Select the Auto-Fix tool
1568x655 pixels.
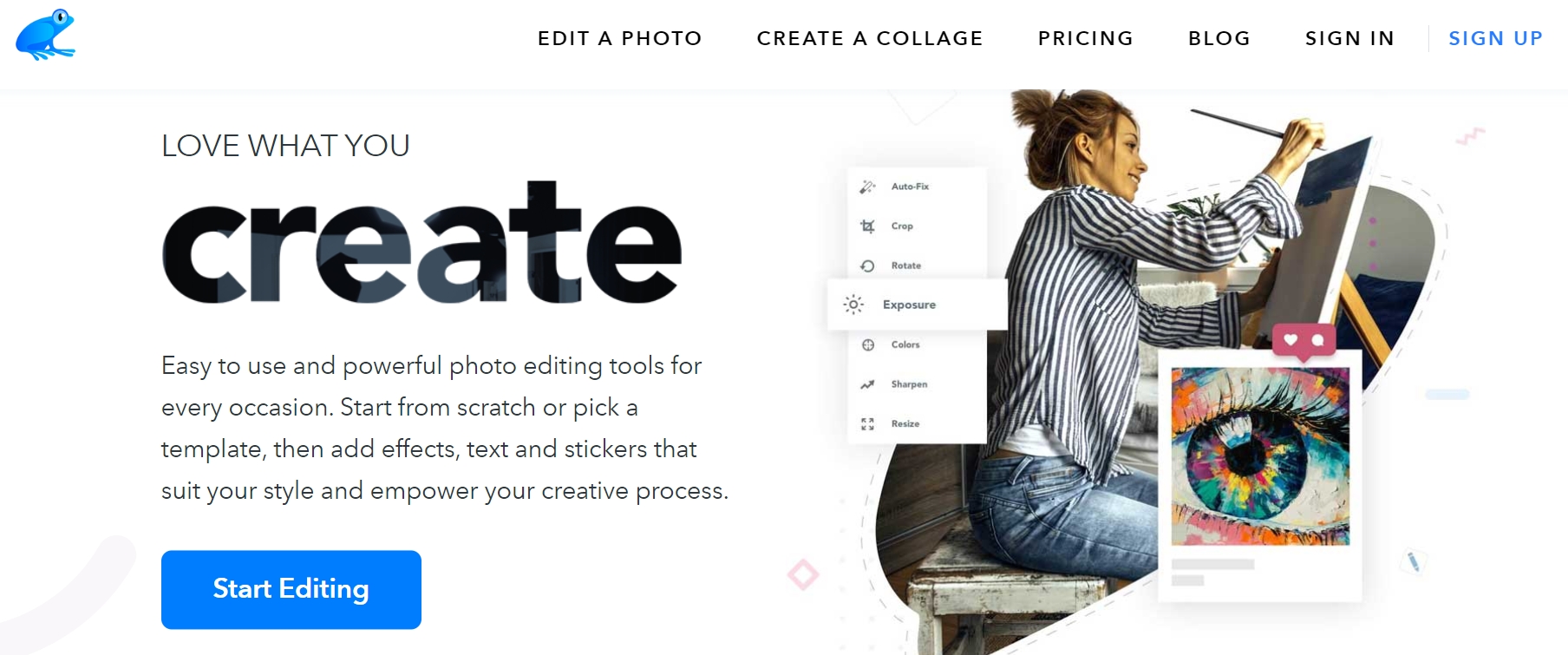pyautogui.click(x=910, y=186)
